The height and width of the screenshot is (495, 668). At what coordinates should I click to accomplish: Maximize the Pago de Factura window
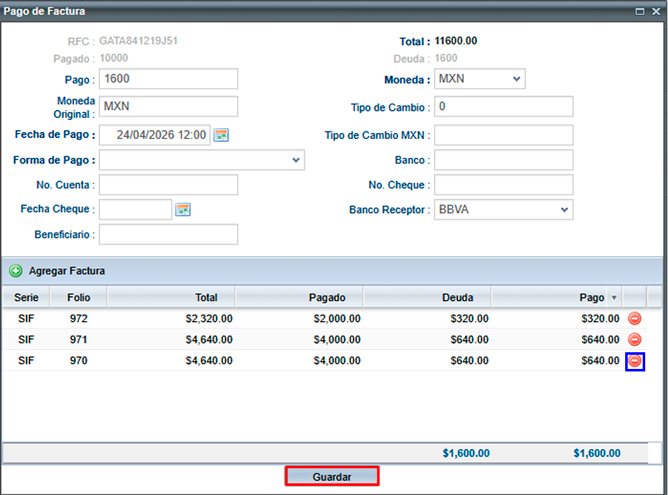pos(640,11)
